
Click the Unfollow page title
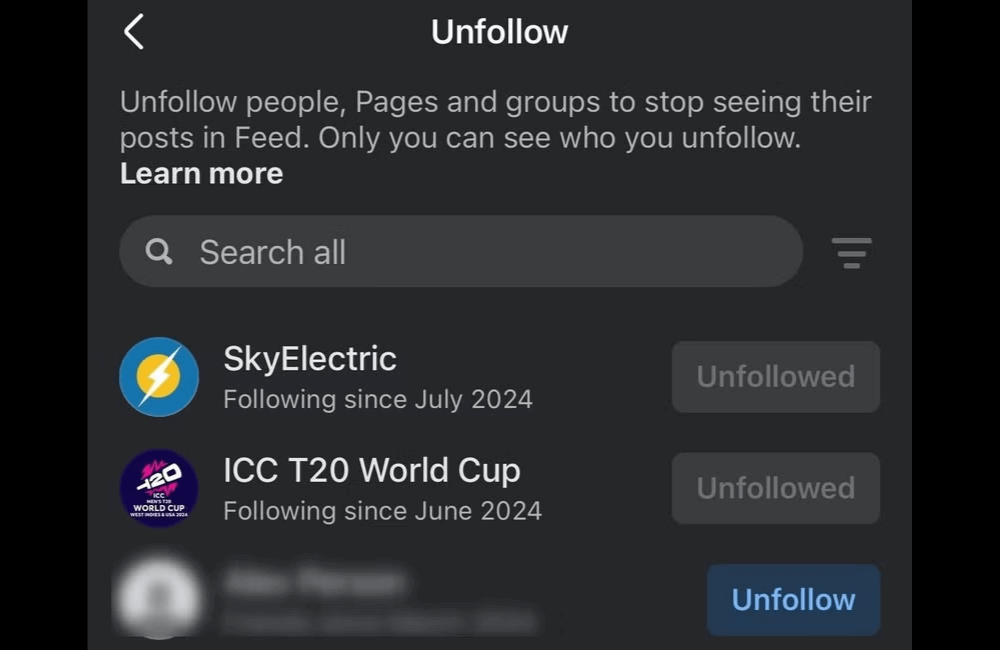point(499,32)
